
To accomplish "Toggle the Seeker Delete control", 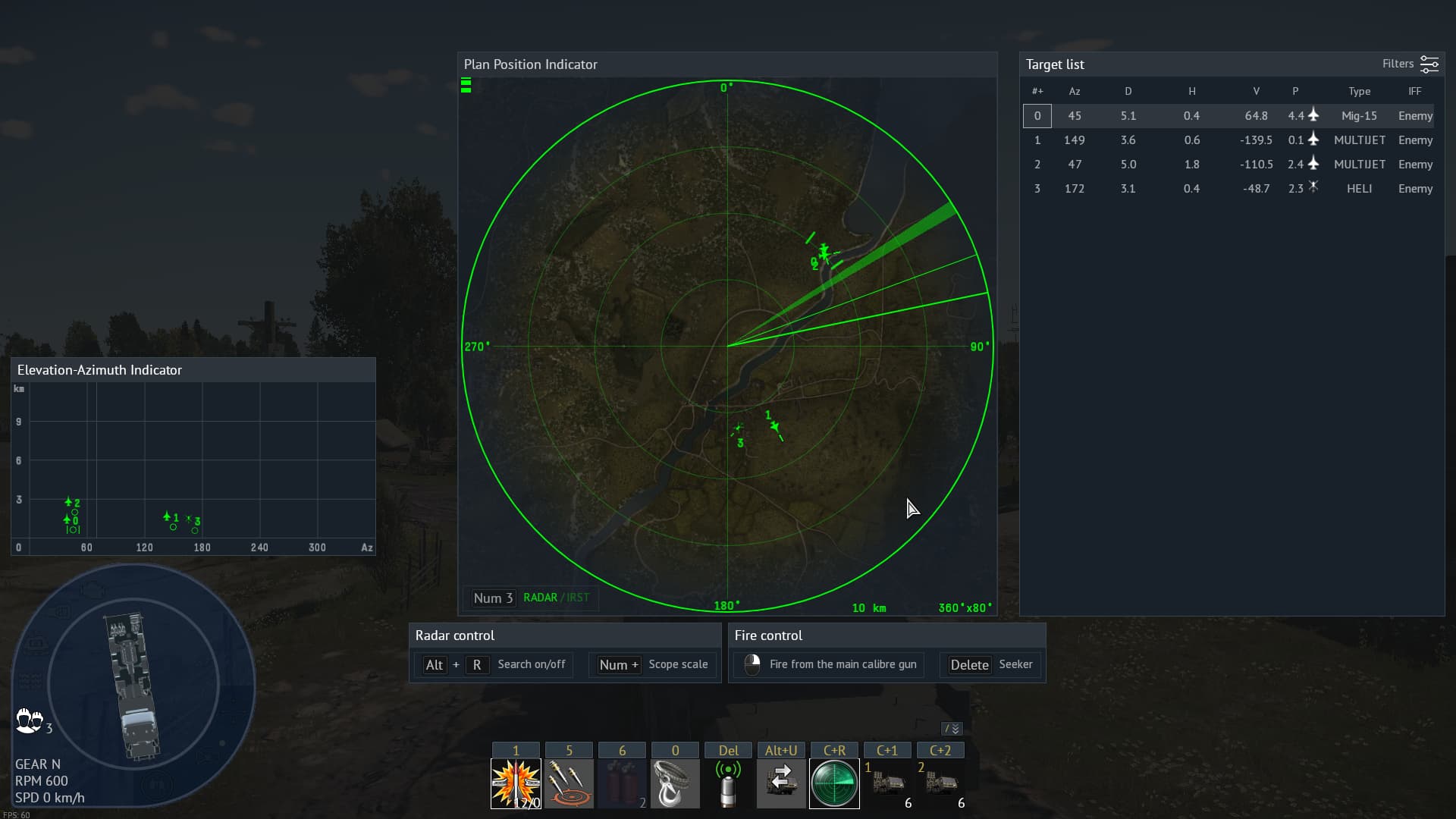I will click(x=990, y=664).
